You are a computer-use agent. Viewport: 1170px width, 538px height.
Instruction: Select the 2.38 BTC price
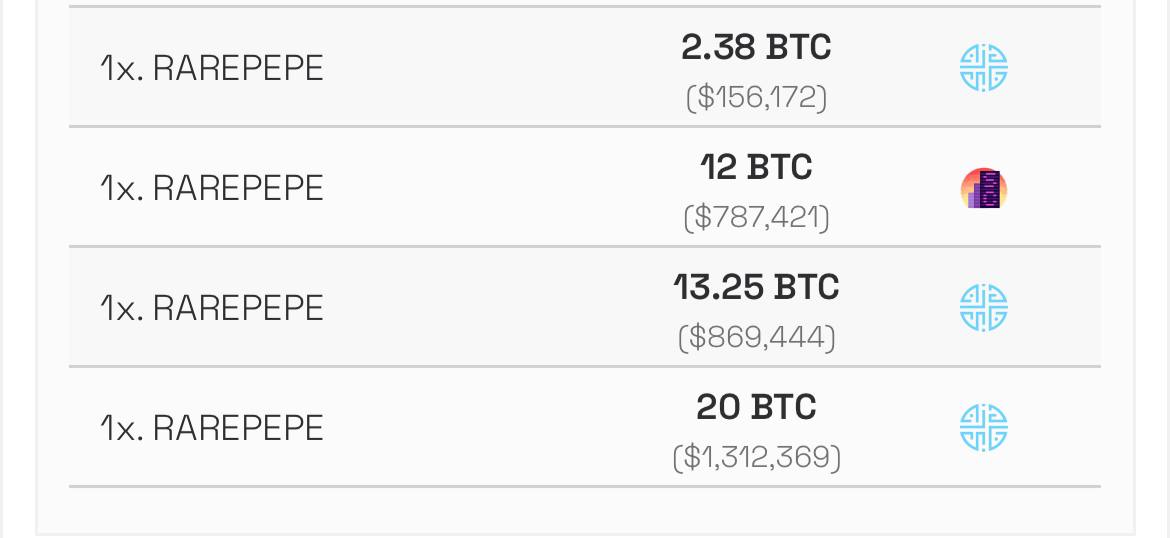pos(756,48)
